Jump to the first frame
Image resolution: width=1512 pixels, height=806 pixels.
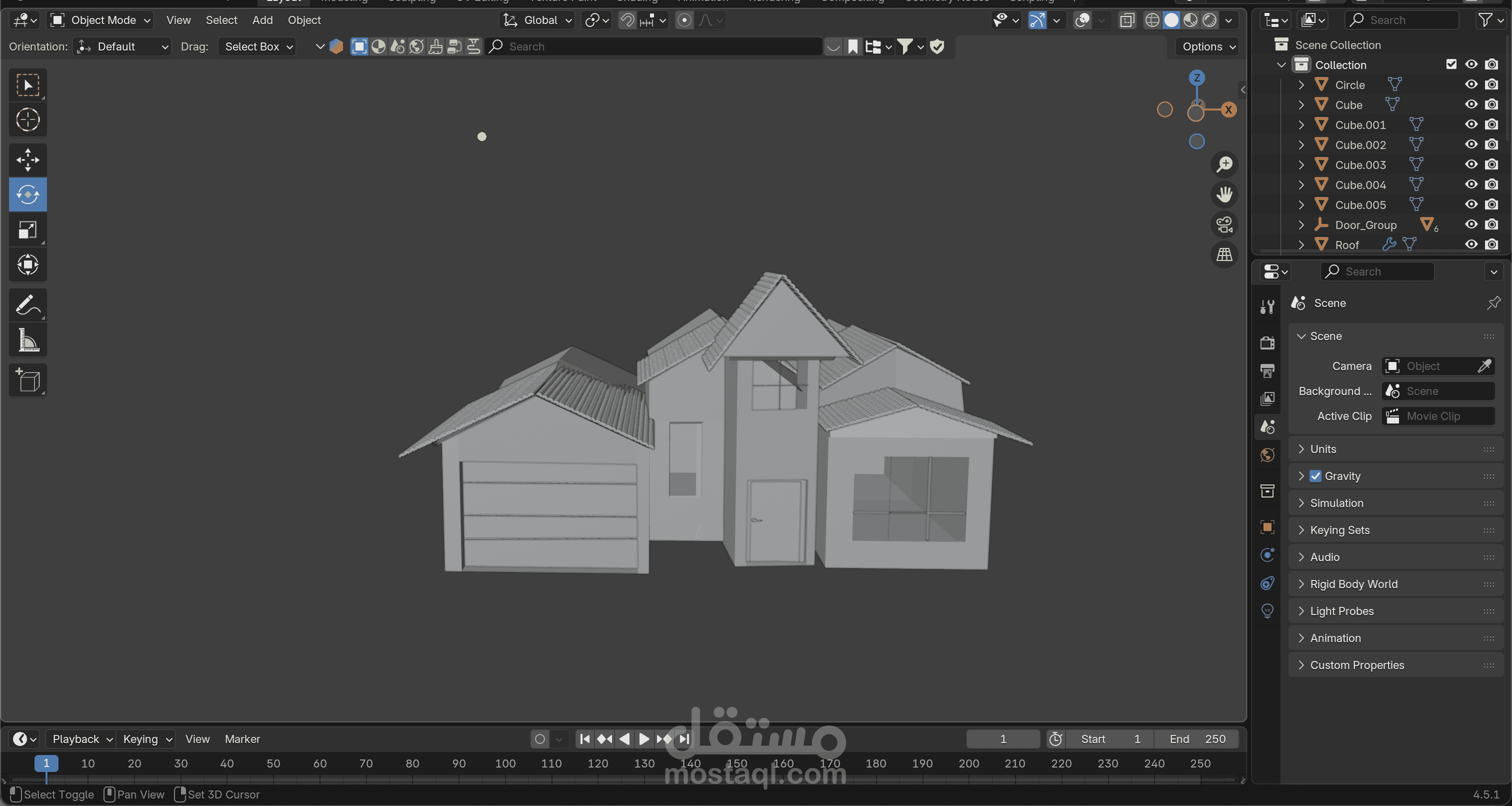pyautogui.click(x=584, y=739)
